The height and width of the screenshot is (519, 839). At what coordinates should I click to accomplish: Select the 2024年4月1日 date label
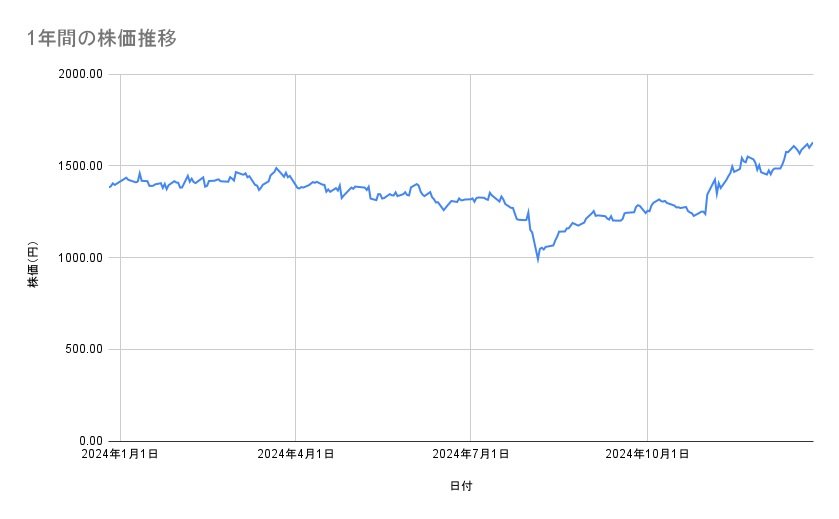(295, 455)
